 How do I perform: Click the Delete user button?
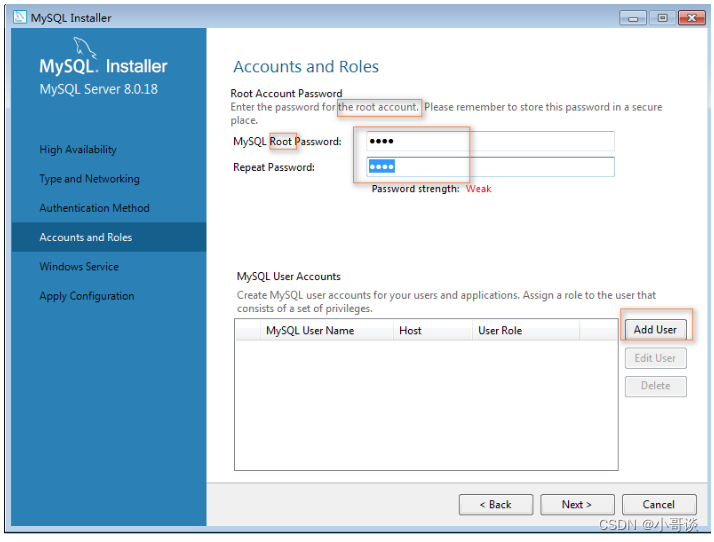(x=655, y=386)
